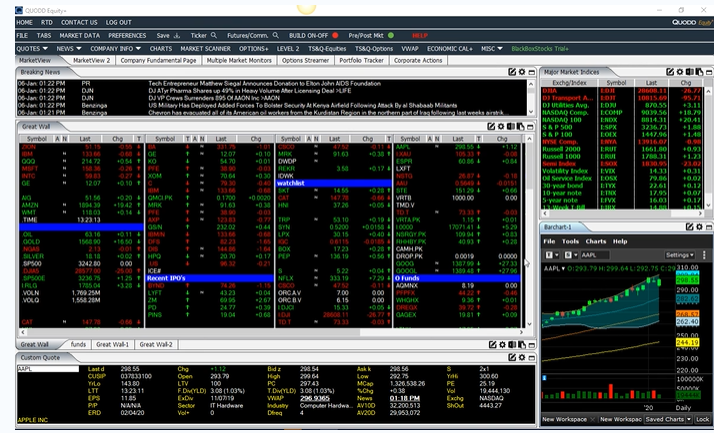This screenshot has height=433, width=714.
Task: Click the edit icon in Barchart-1 panel
Action: (689, 227)
